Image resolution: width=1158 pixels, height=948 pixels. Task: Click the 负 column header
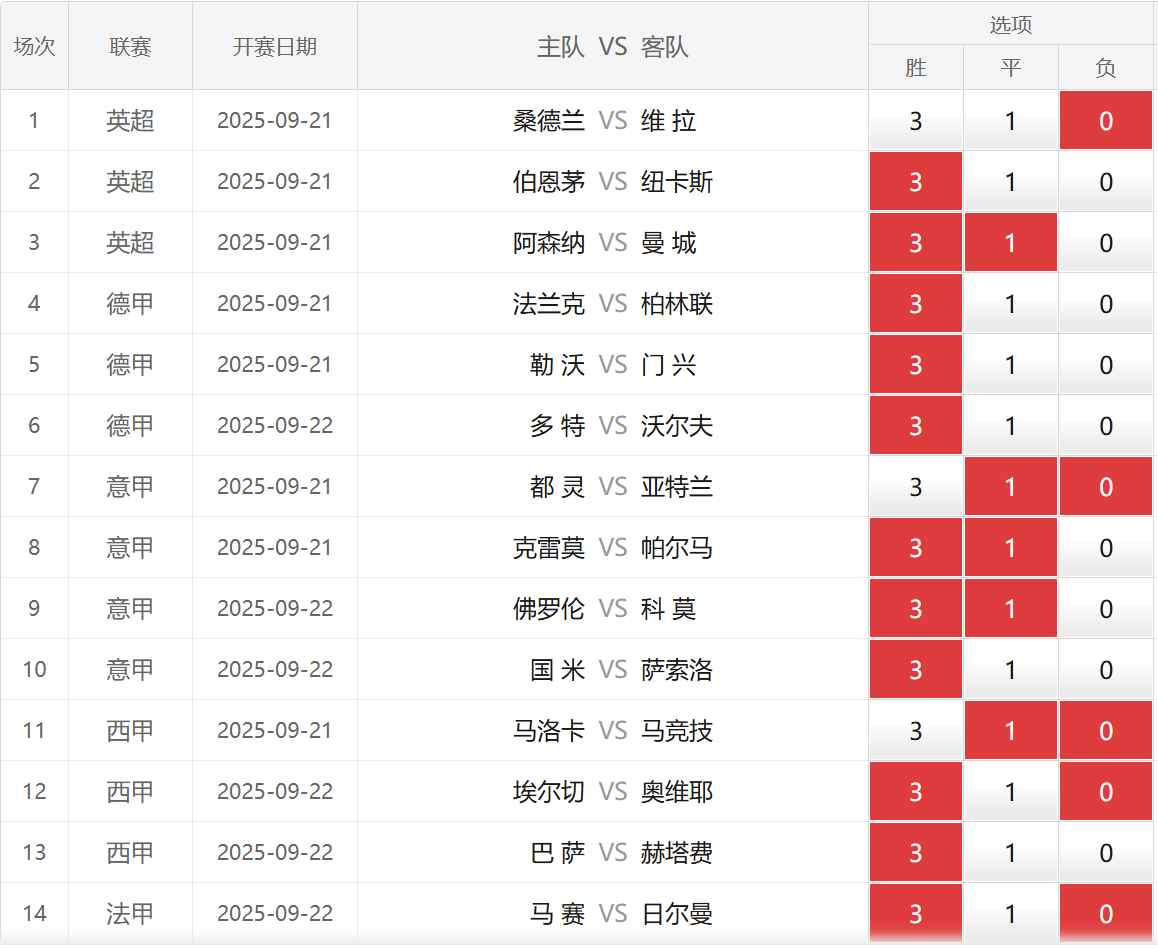tap(1106, 68)
